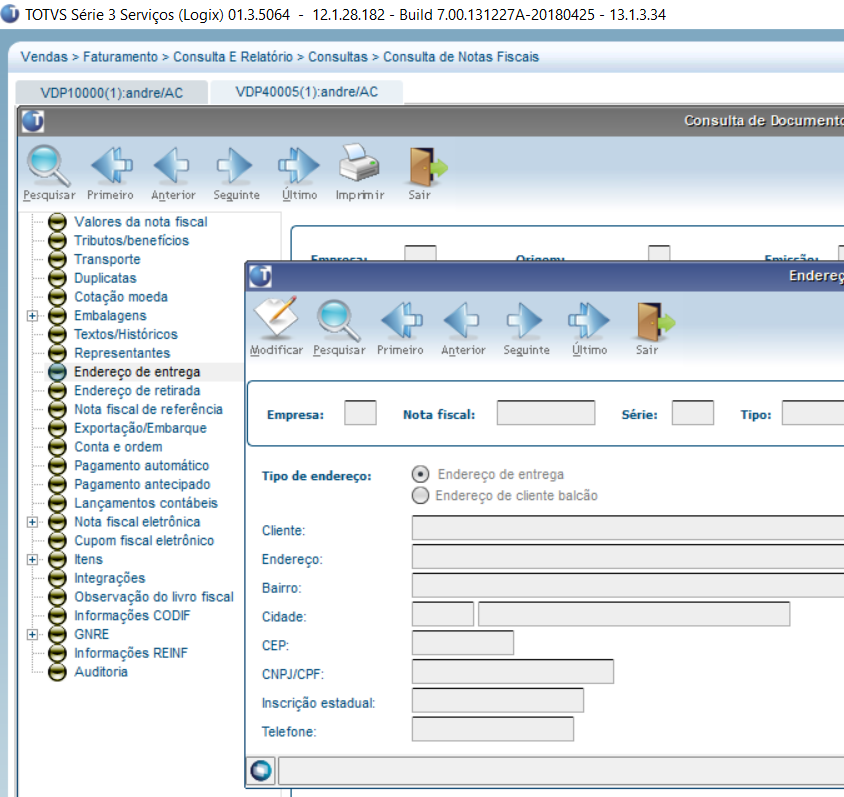Click Seguinte arrow in the main toolbar
844x797 pixels.
[236, 173]
